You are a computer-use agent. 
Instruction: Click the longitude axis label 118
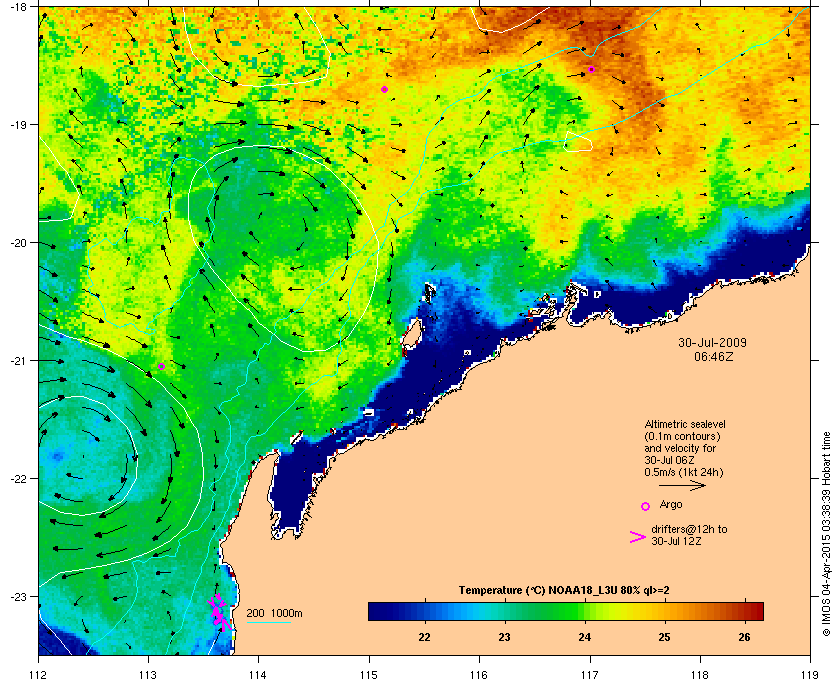700,675
